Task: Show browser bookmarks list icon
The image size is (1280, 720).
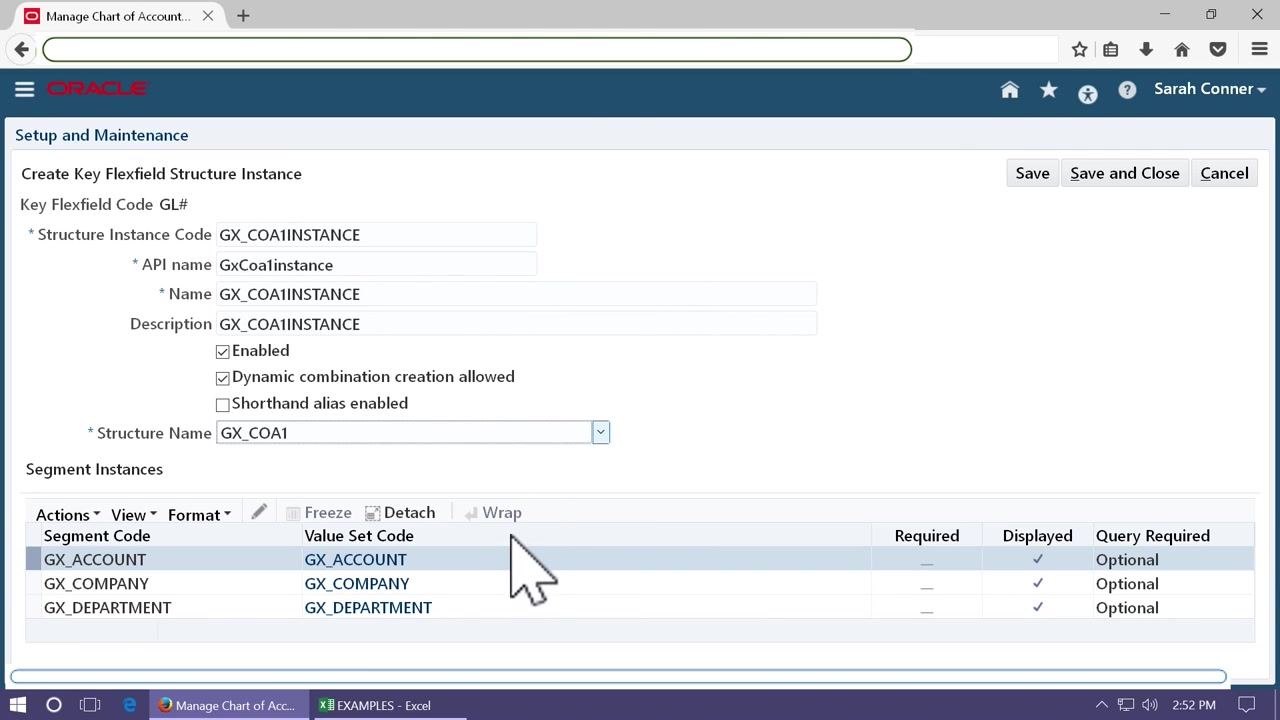Action: pyautogui.click(x=1111, y=49)
